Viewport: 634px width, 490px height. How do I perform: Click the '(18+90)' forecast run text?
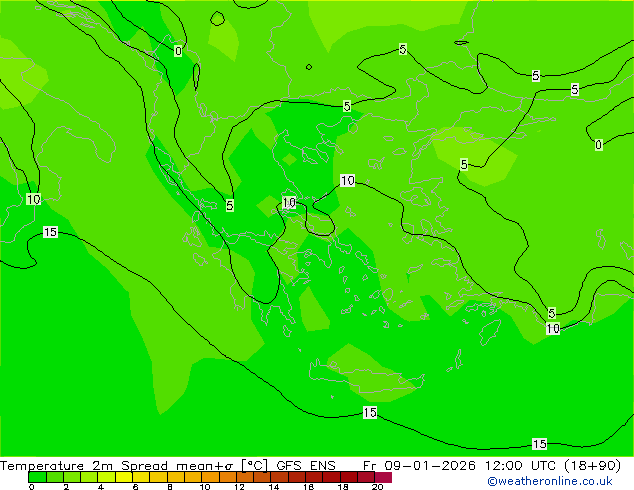point(590,466)
